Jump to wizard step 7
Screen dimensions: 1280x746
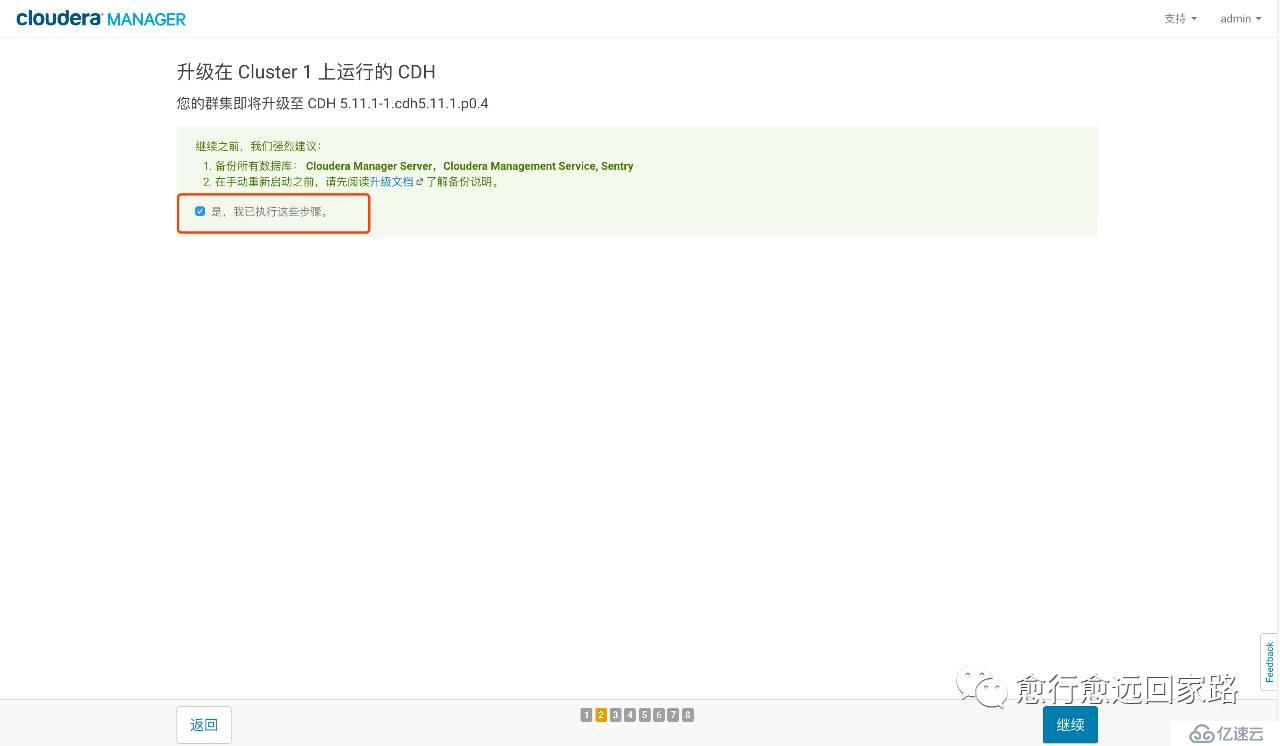(x=673, y=715)
